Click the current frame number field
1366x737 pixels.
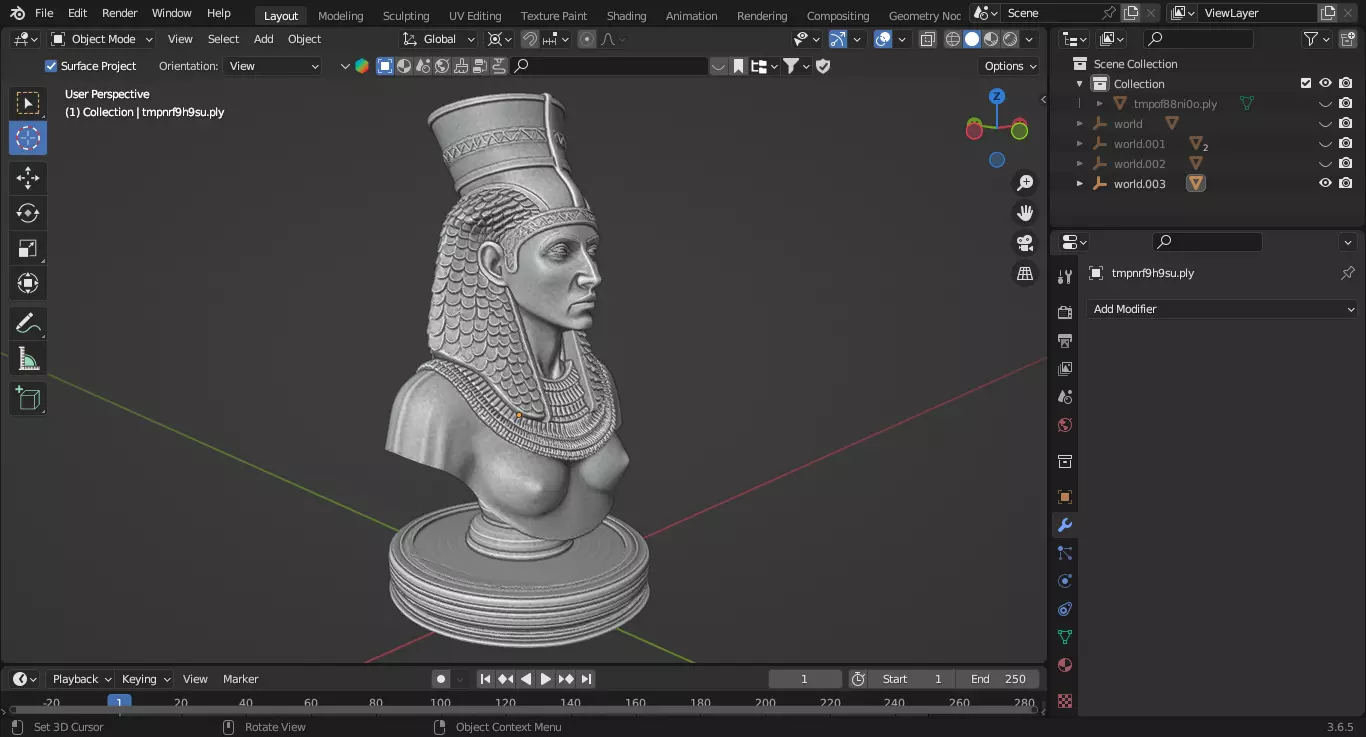coord(805,679)
